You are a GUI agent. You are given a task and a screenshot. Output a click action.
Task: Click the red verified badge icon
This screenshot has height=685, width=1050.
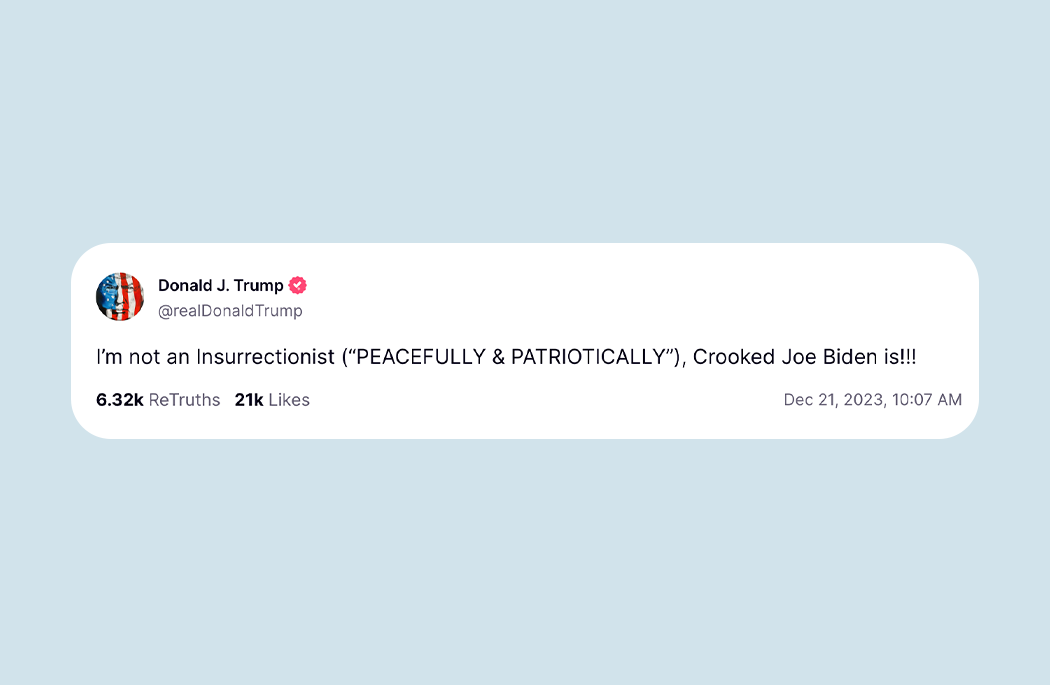tap(297, 285)
